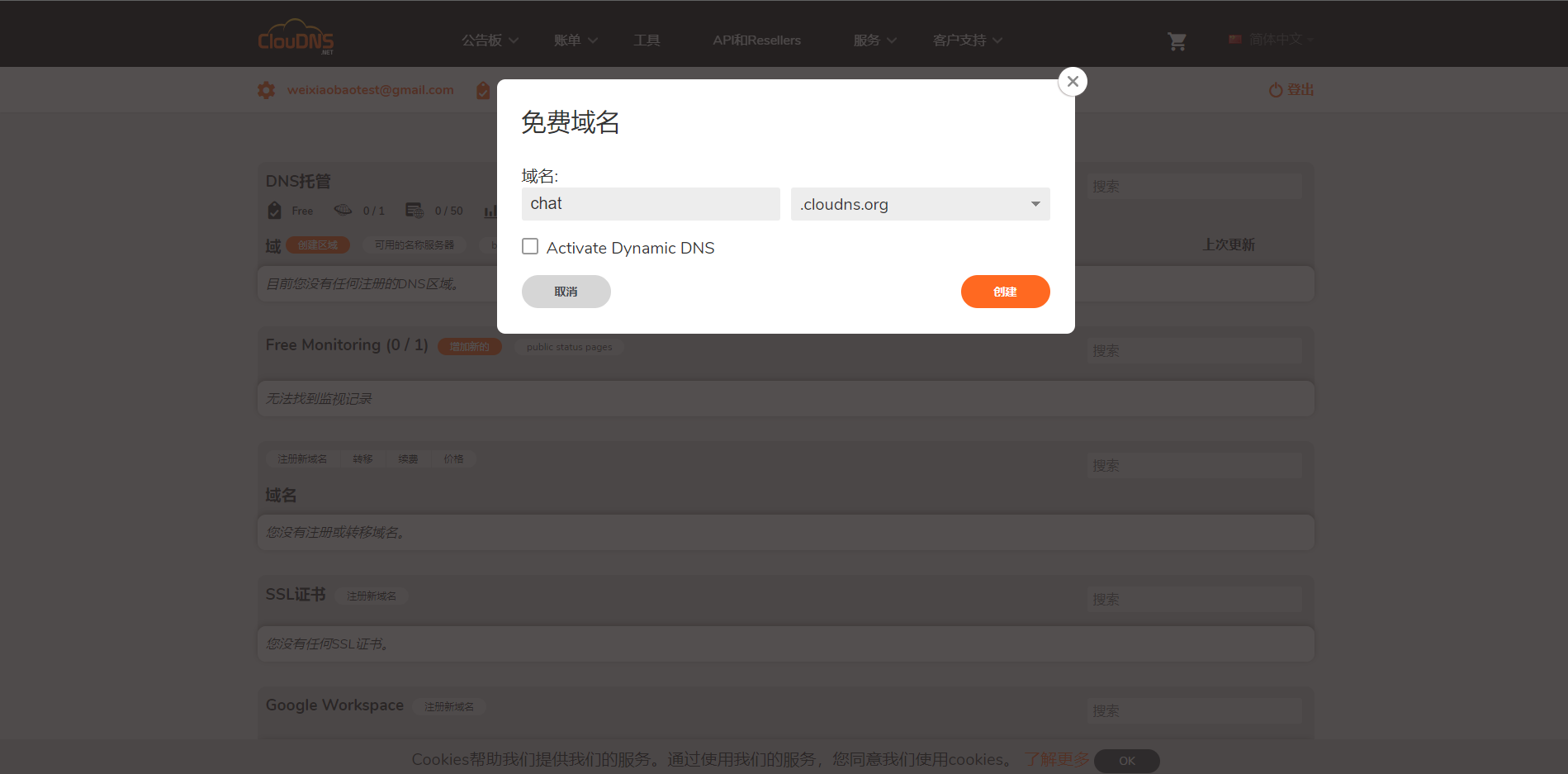Click 注册新域名 next to SSL证书
The image size is (1568, 774).
(371, 596)
